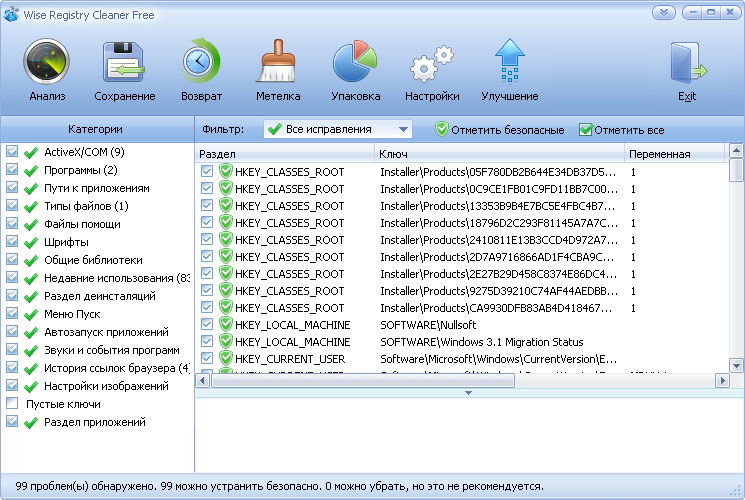The height and width of the screenshot is (500, 745).
Task: Click the vertical scrollbar thumb
Action: [x=736, y=170]
